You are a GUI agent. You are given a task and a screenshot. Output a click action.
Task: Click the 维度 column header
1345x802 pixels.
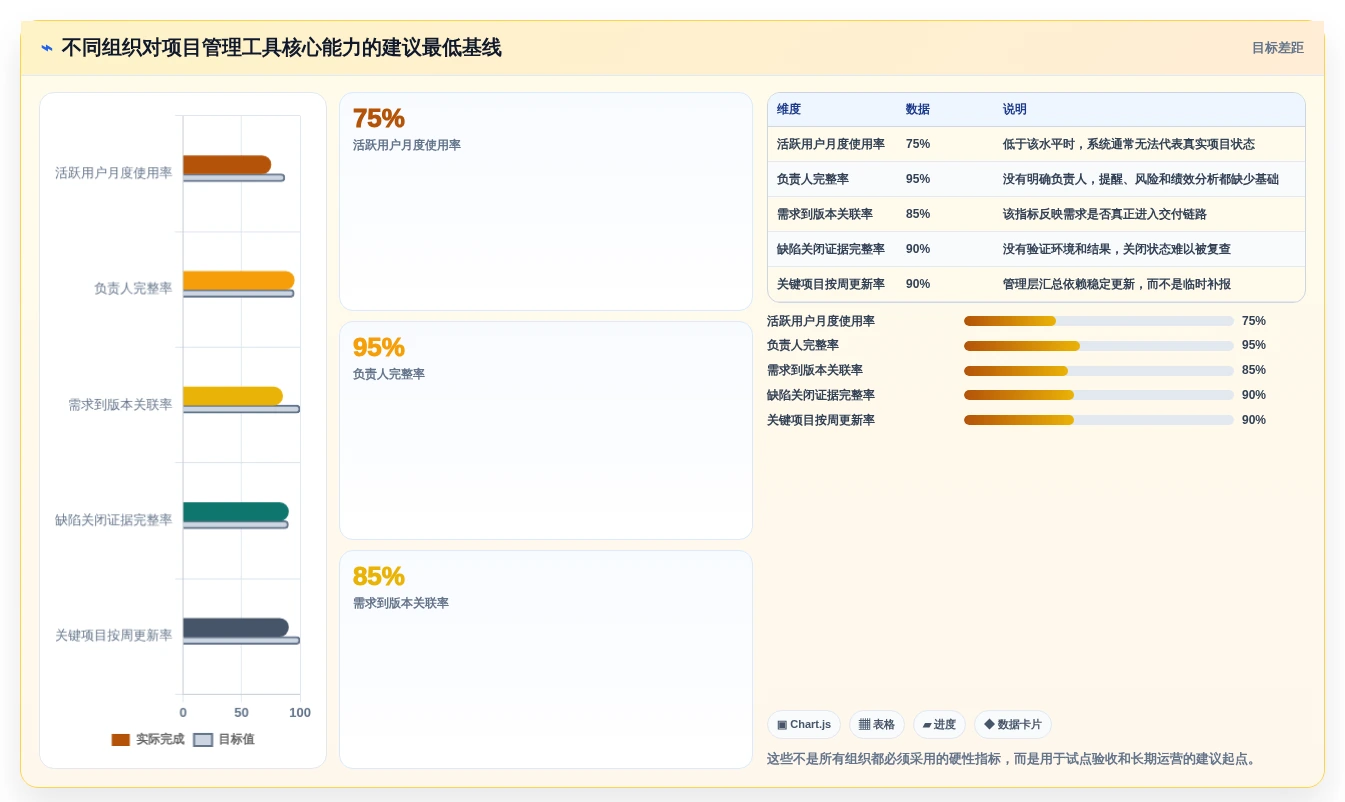coord(789,110)
